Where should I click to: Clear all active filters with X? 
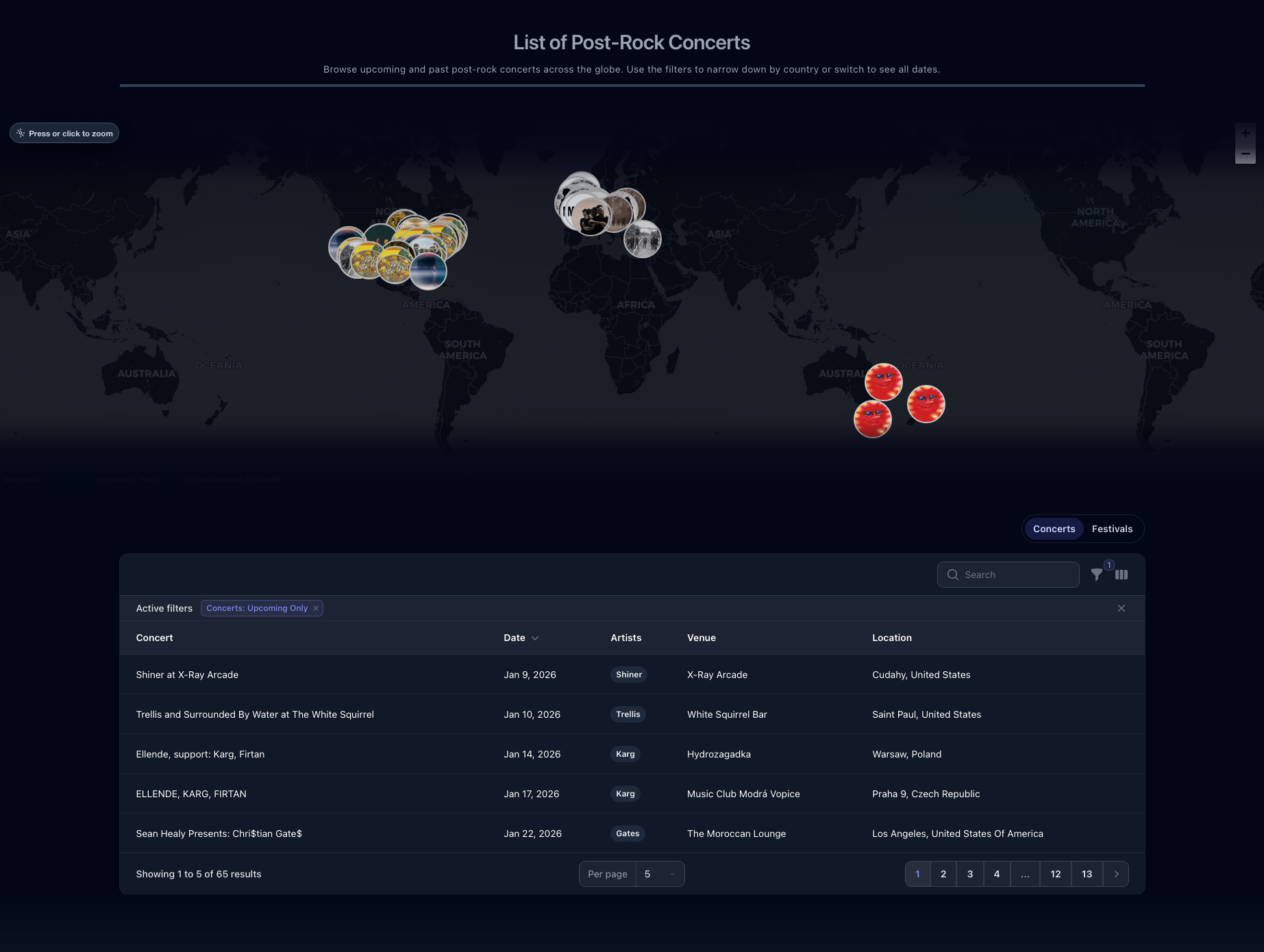pyautogui.click(x=1122, y=608)
